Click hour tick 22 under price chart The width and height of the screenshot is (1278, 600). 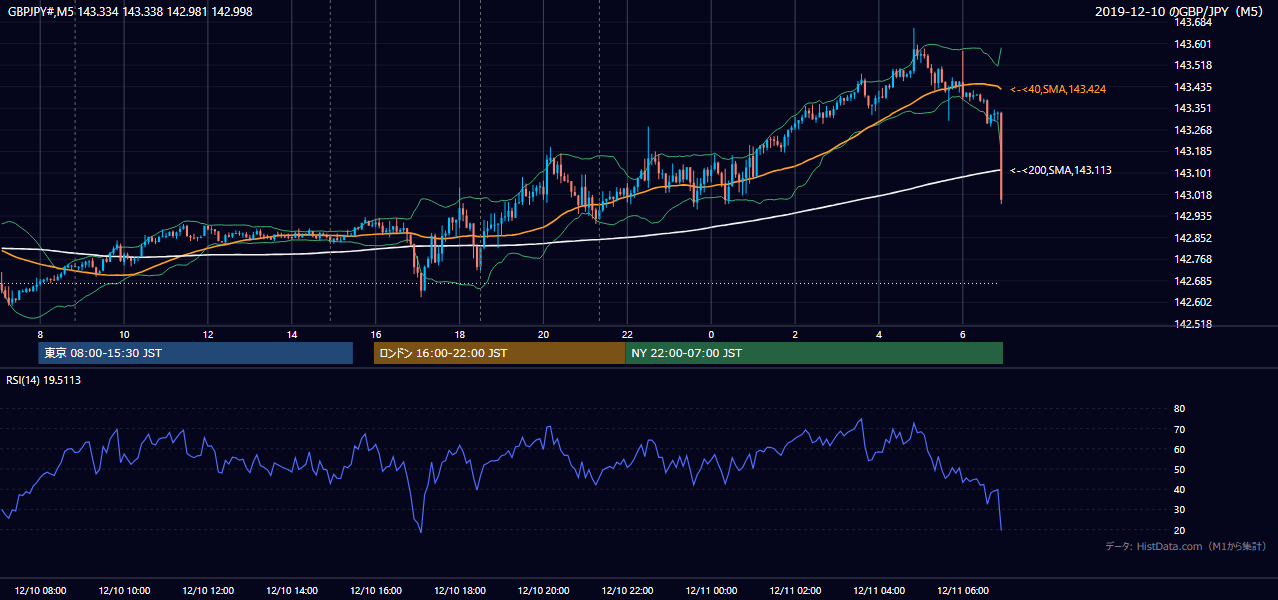(627, 334)
